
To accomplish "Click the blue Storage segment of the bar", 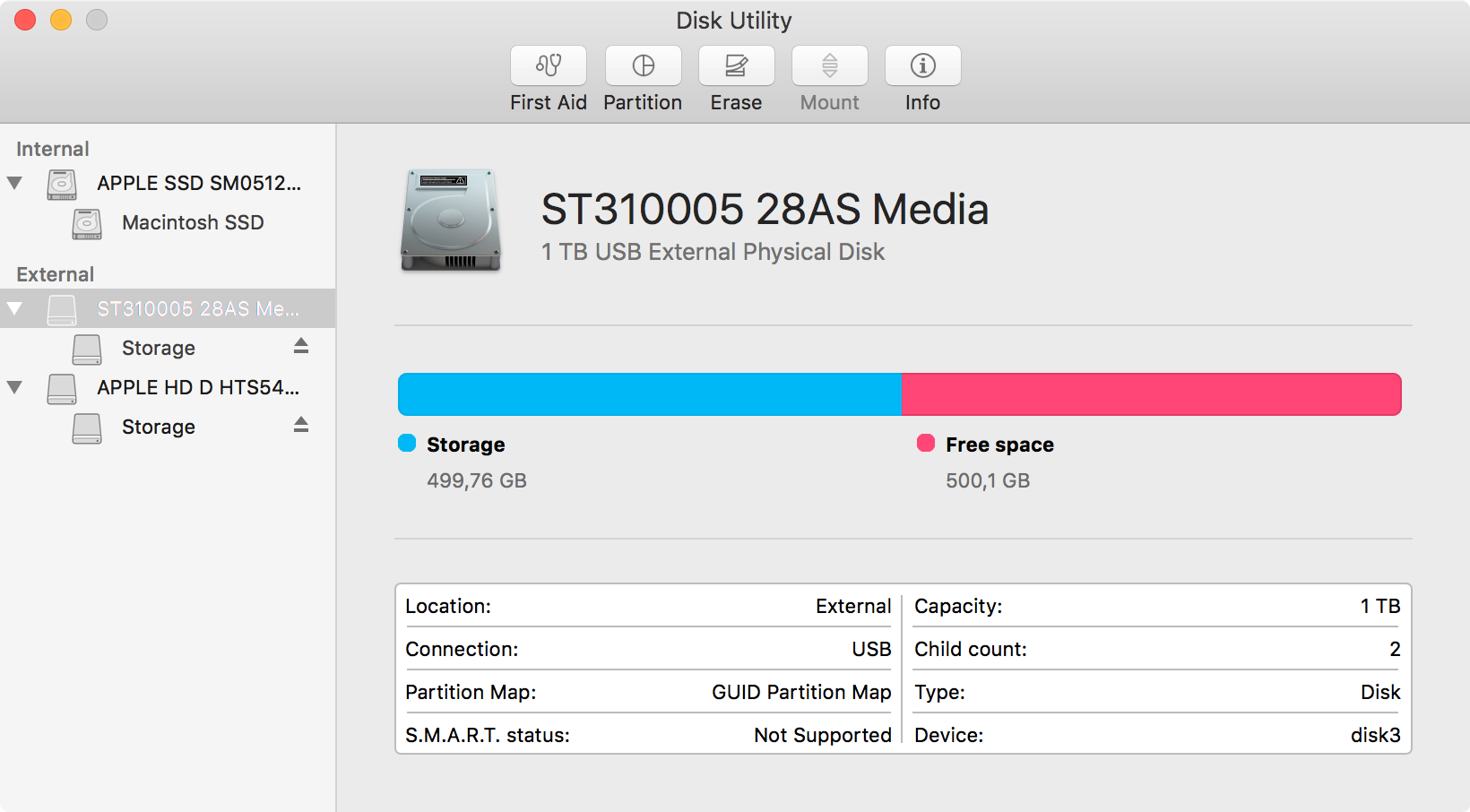I will (649, 394).
